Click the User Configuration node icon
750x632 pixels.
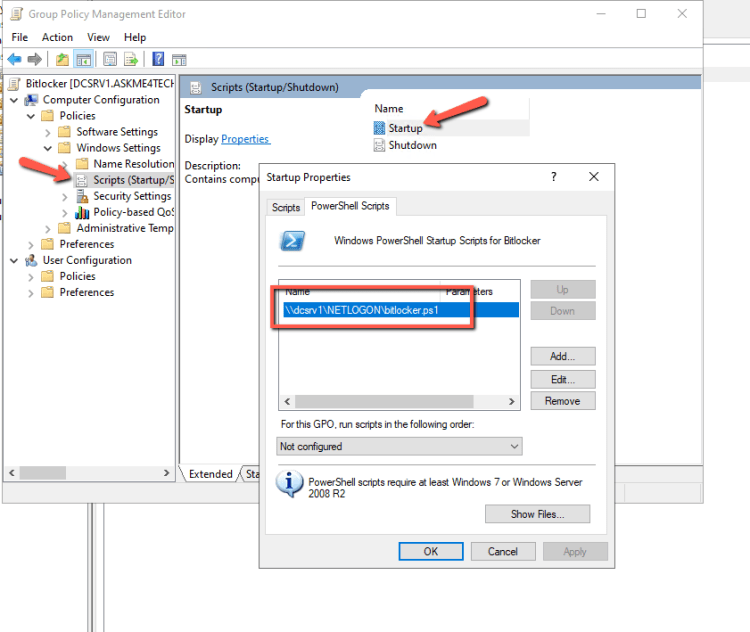coord(31,260)
